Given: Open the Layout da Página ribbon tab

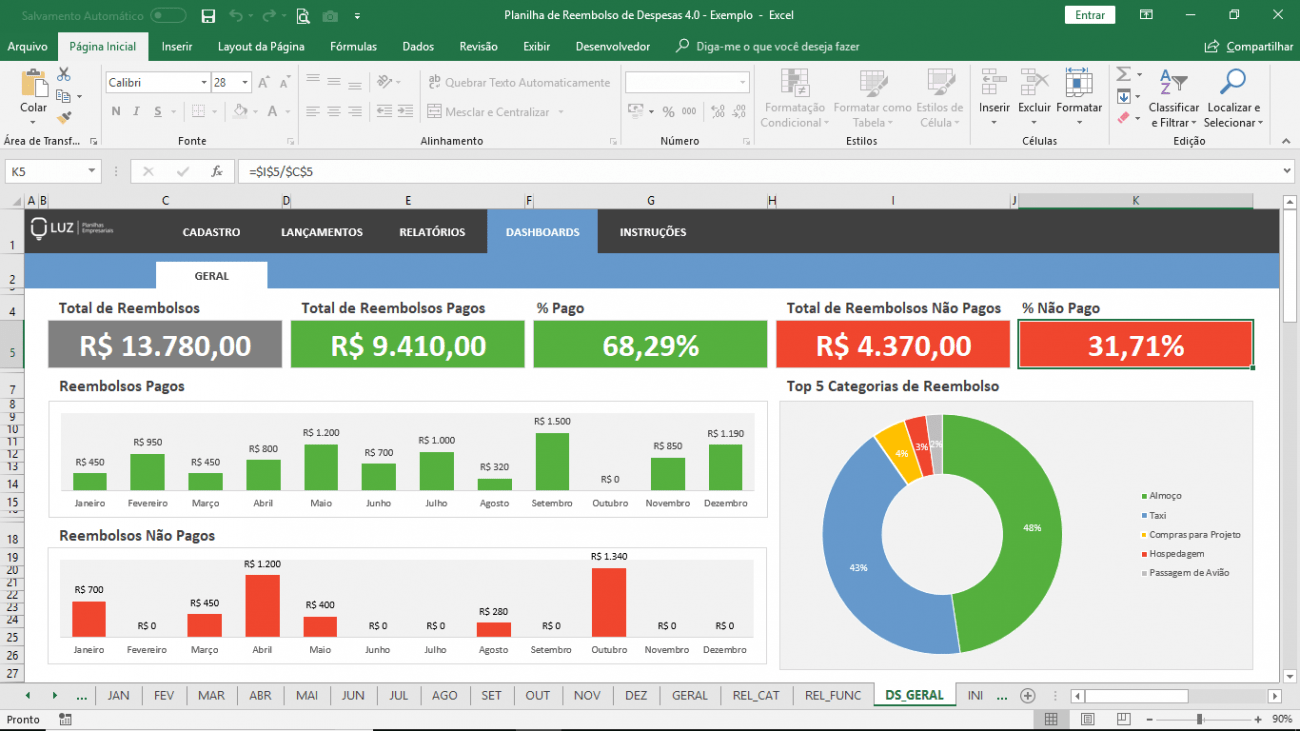Looking at the screenshot, I should (x=261, y=46).
